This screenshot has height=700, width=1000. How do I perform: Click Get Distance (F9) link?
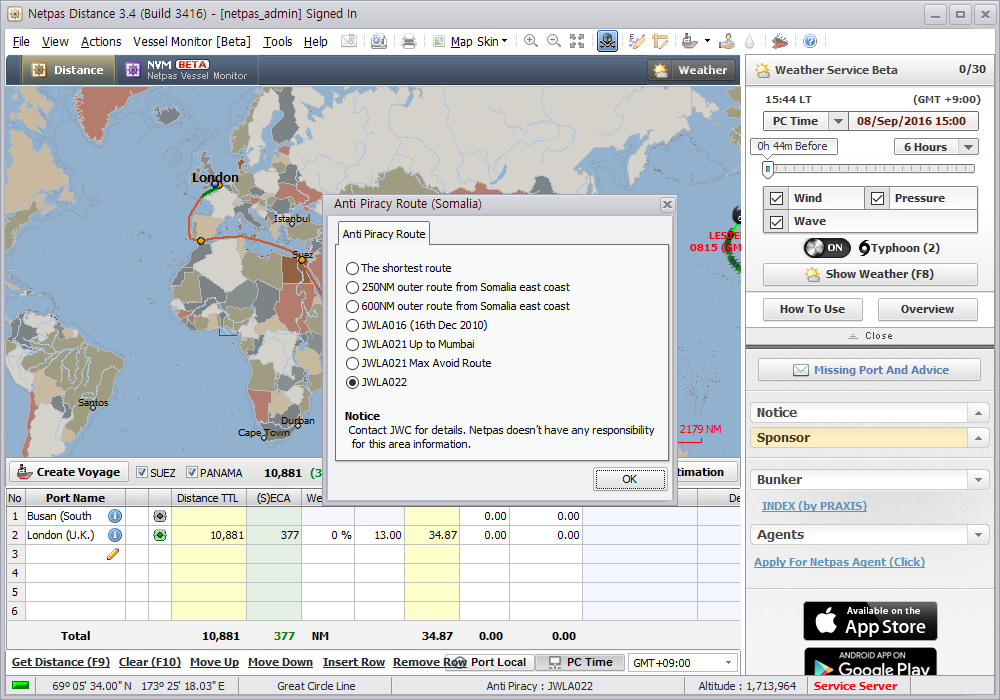pos(61,662)
